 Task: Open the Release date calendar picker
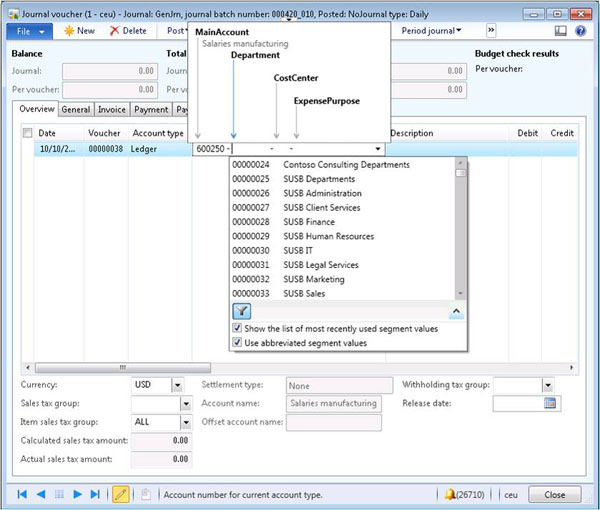point(549,403)
